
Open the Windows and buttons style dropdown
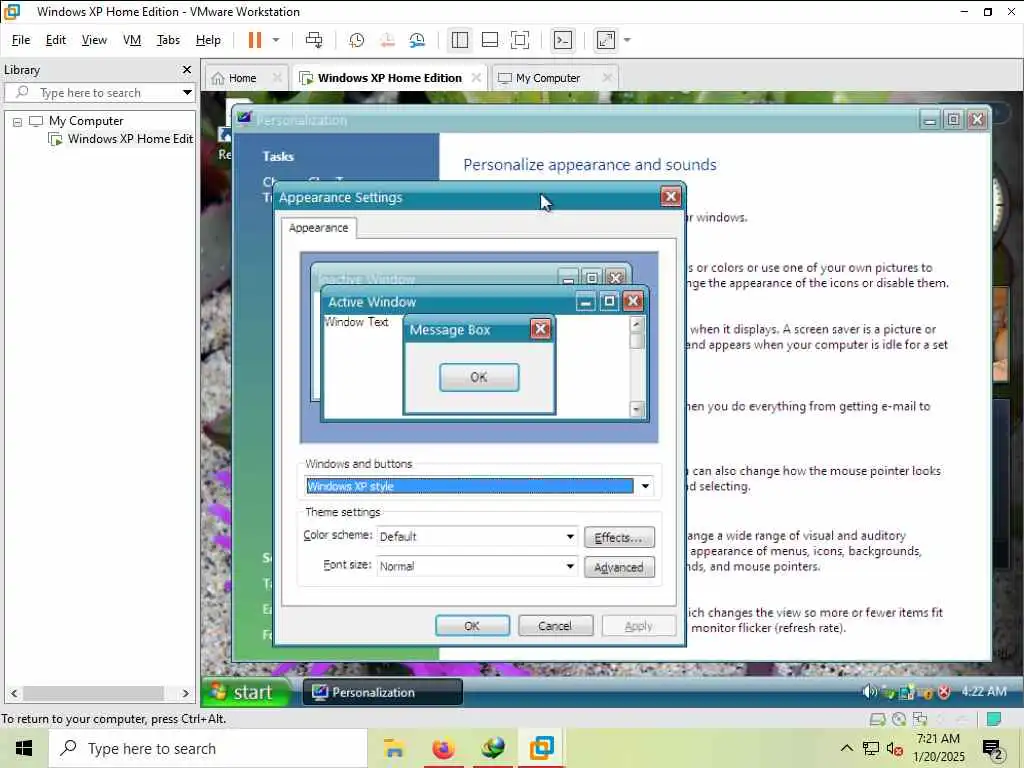point(645,486)
